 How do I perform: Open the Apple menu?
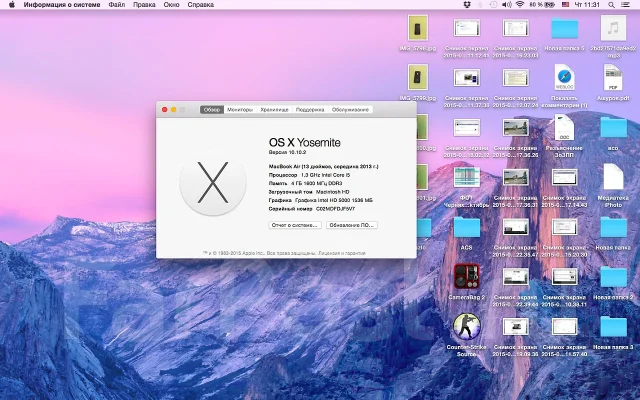[x=12, y=5]
